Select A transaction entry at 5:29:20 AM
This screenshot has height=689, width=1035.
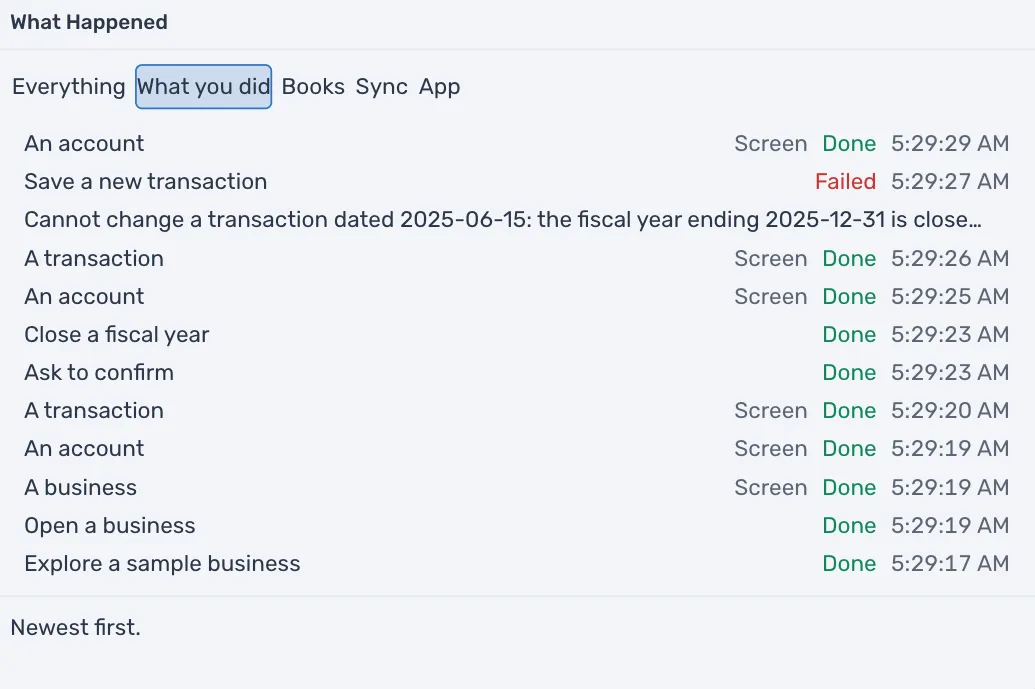tap(517, 410)
